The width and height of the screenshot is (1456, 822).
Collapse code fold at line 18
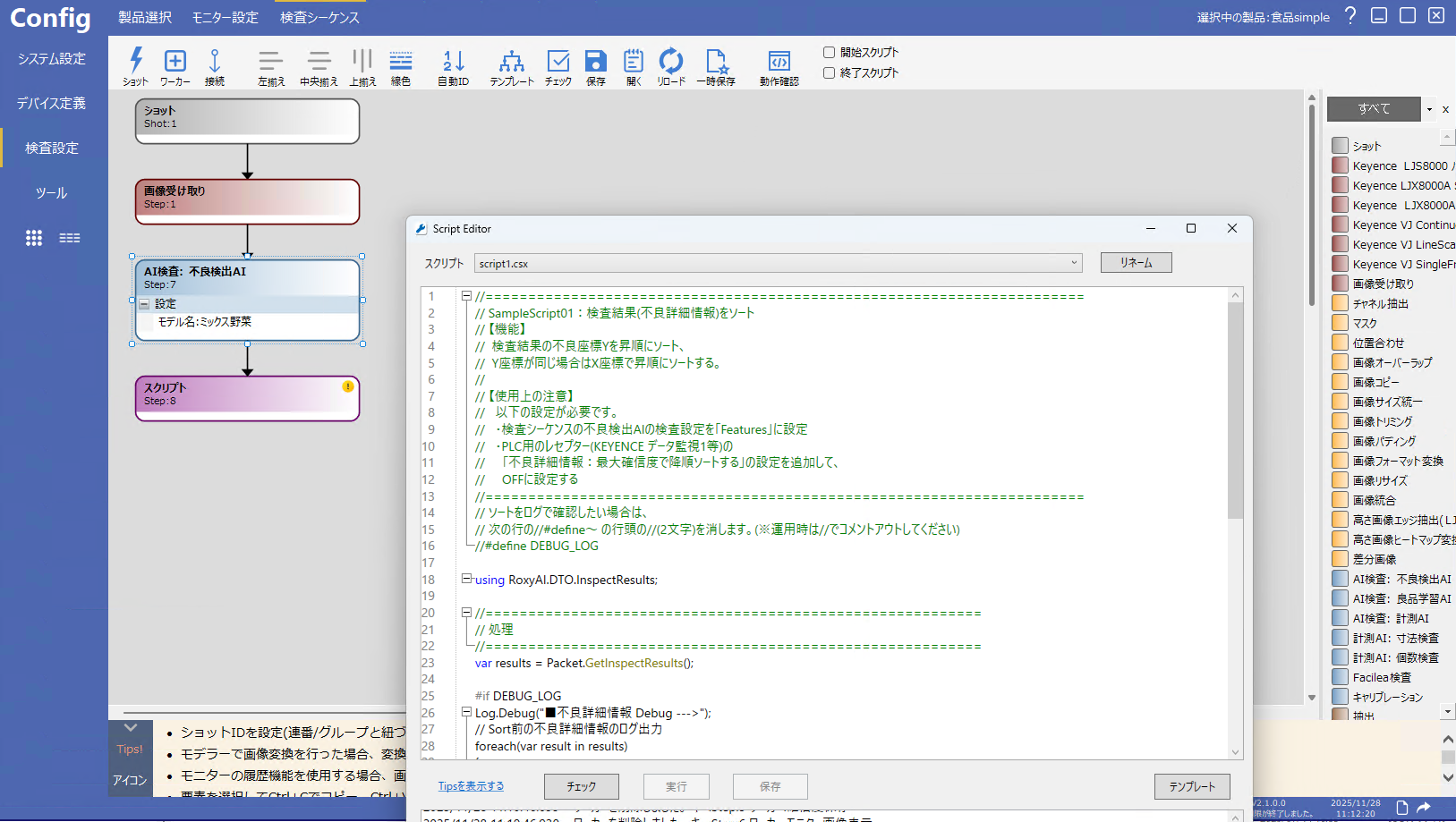(x=466, y=579)
